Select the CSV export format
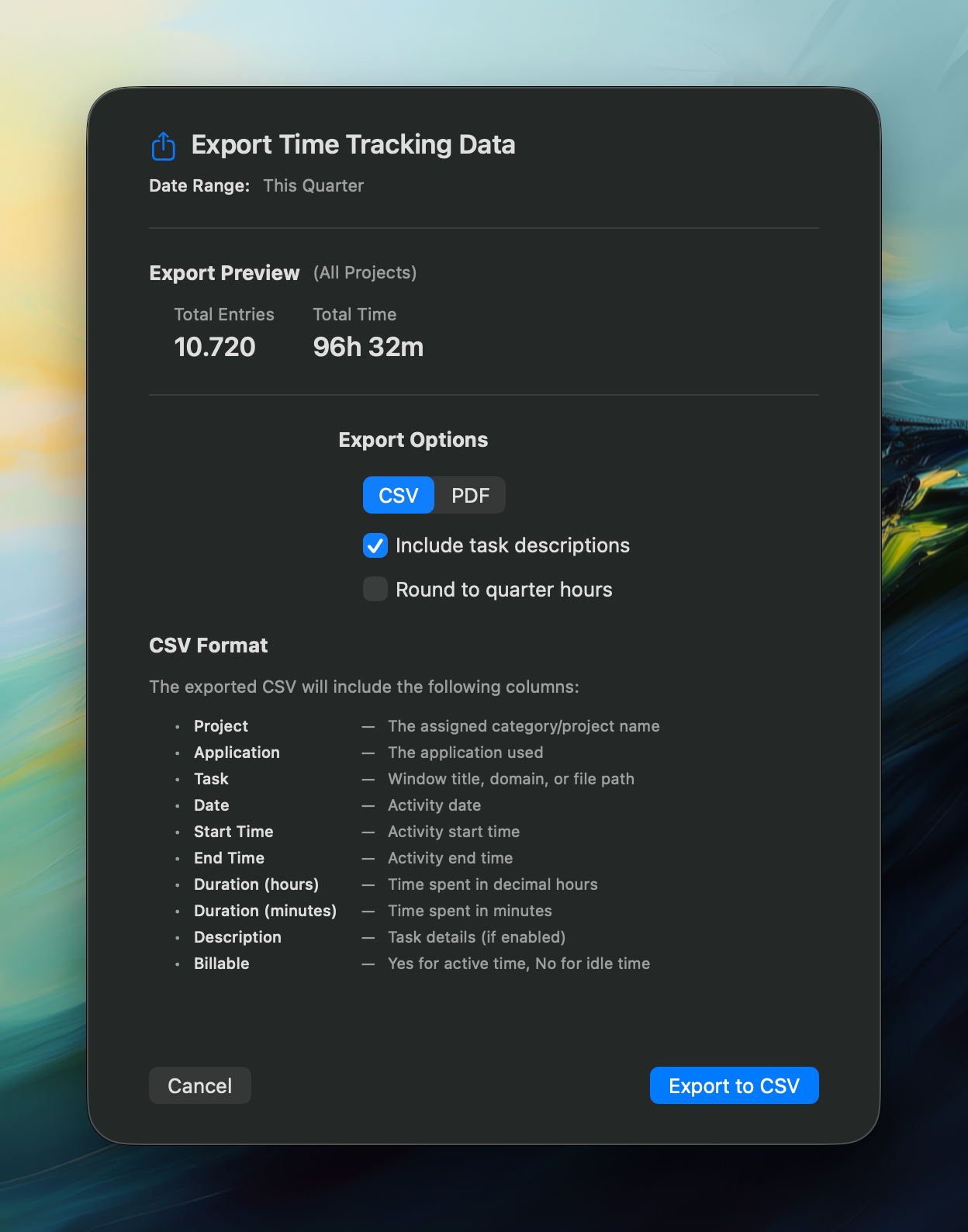Viewport: 968px width, 1232px height. click(x=398, y=495)
